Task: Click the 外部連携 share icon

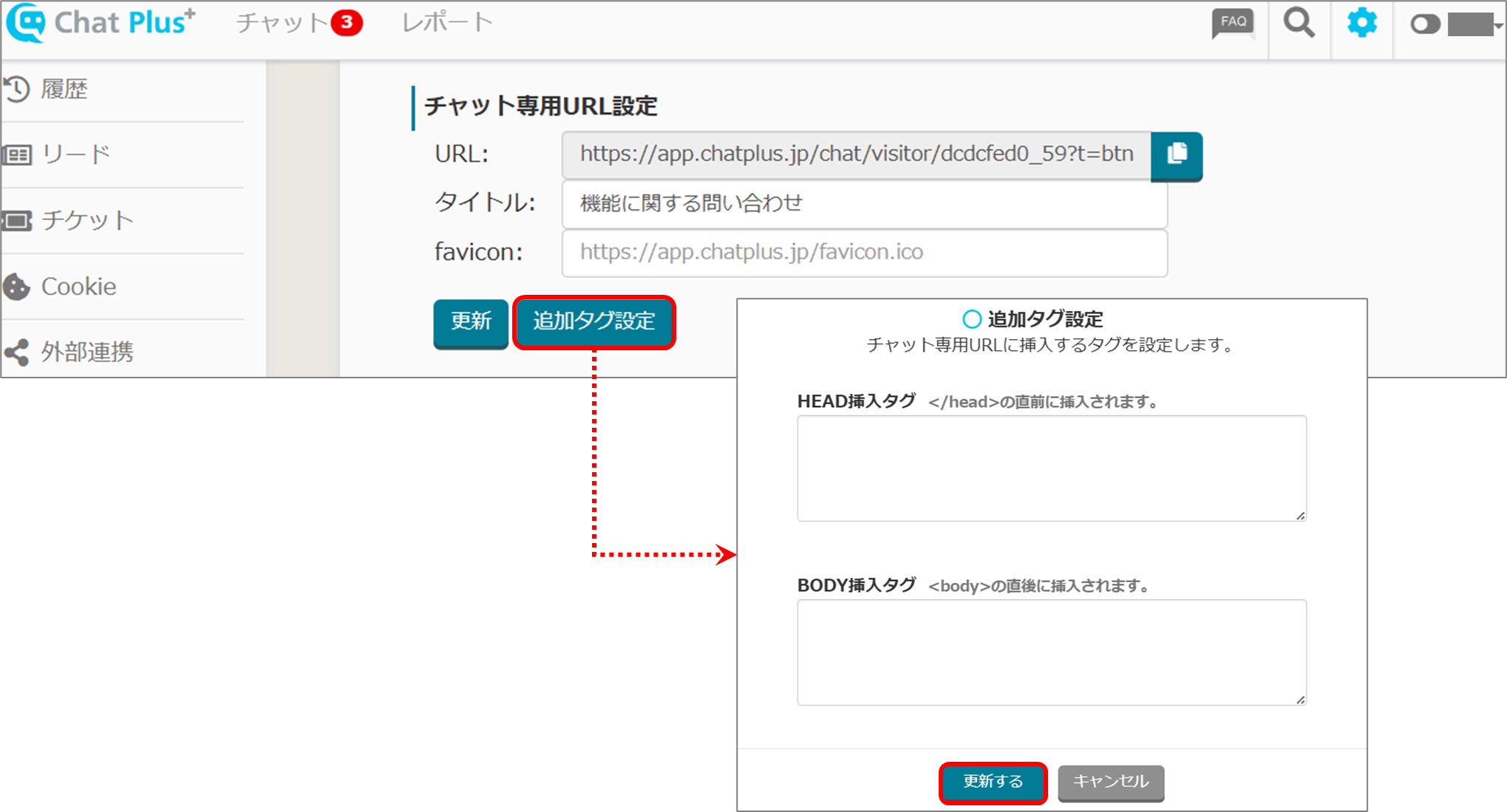Action: tap(17, 352)
